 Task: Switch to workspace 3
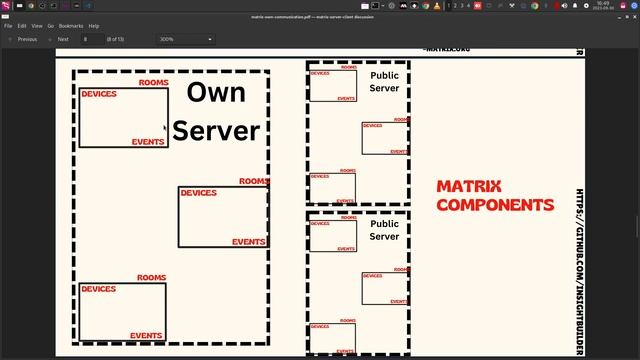[x=462, y=6]
